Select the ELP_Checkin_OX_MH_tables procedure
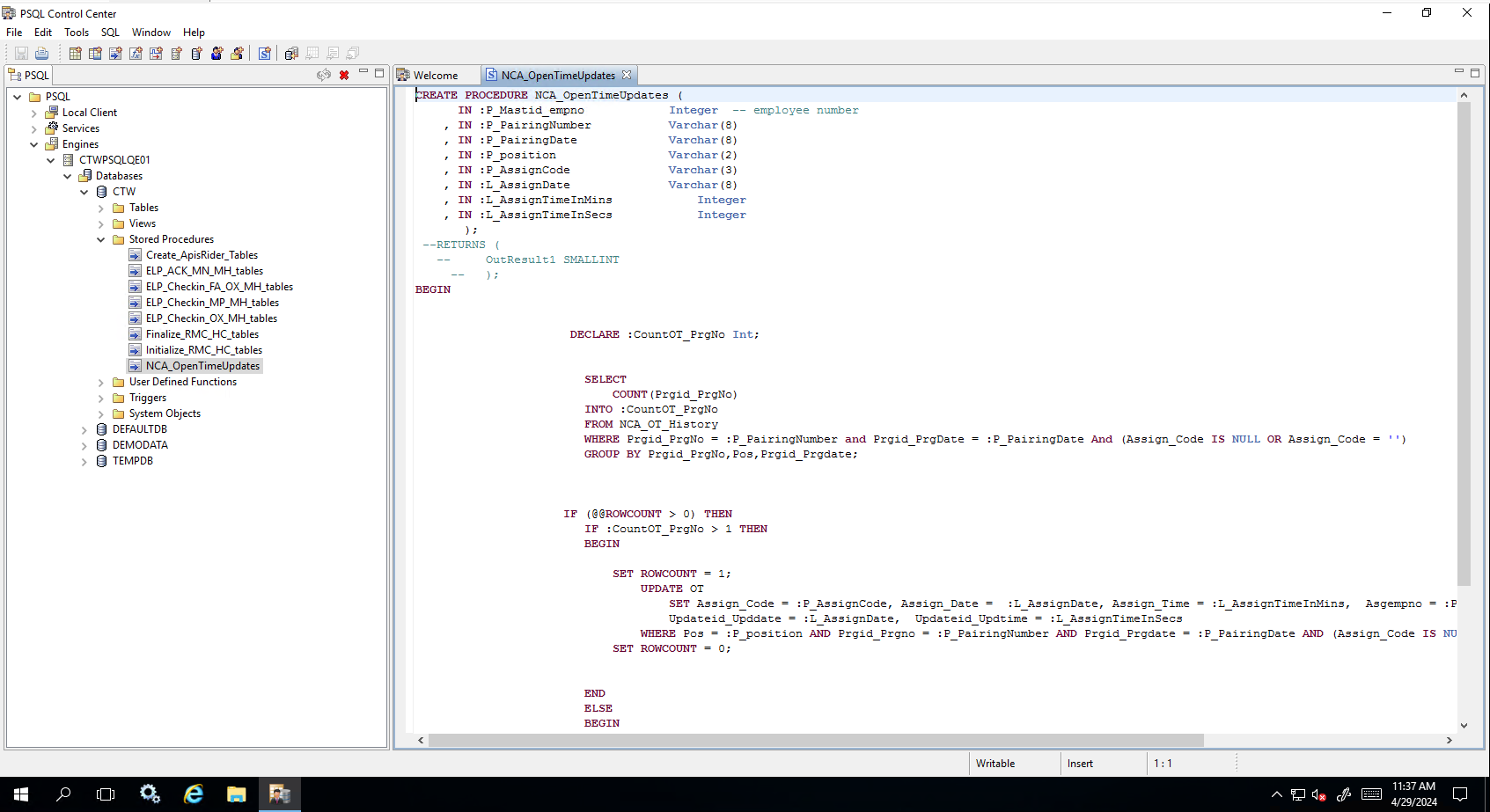The width and height of the screenshot is (1490, 812). pos(211,318)
